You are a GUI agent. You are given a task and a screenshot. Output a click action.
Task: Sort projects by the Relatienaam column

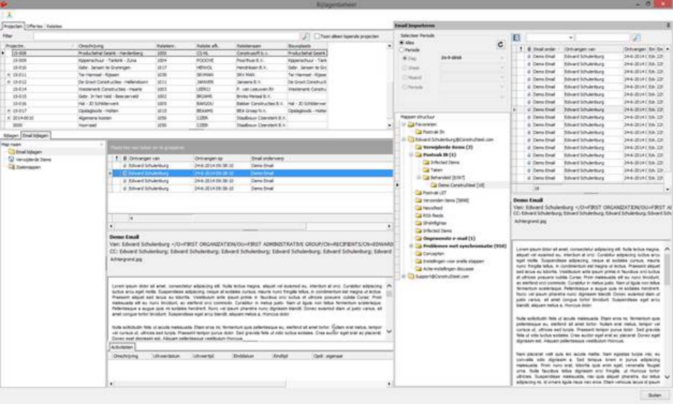coord(261,46)
